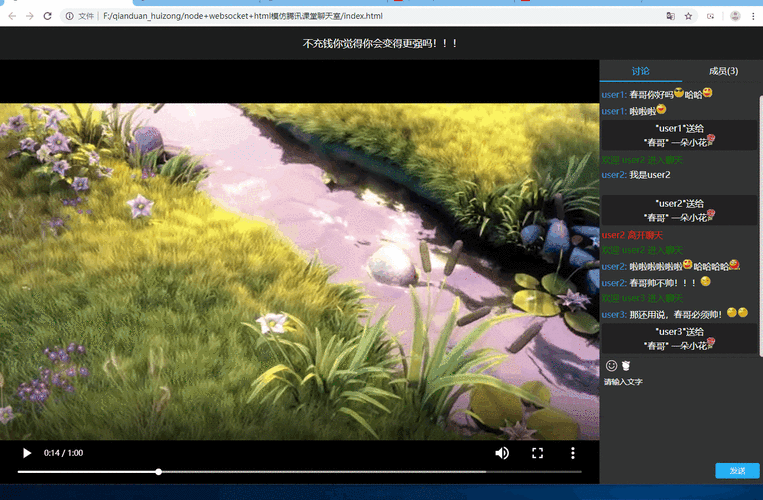Mute the video volume
This screenshot has height=500, width=763.
502,453
